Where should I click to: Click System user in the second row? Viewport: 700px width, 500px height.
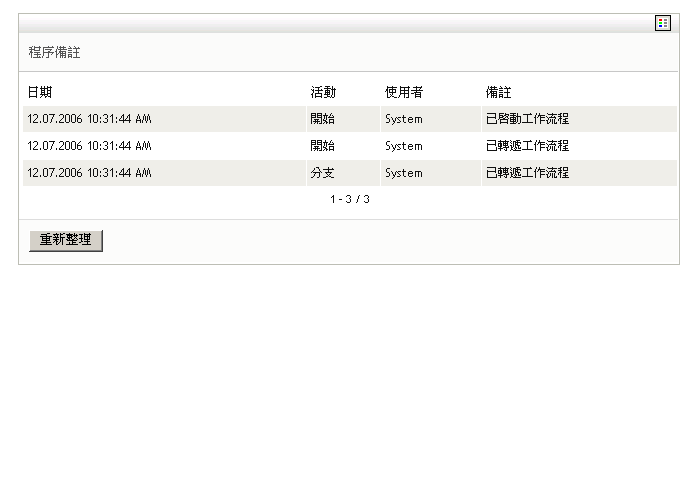click(404, 146)
